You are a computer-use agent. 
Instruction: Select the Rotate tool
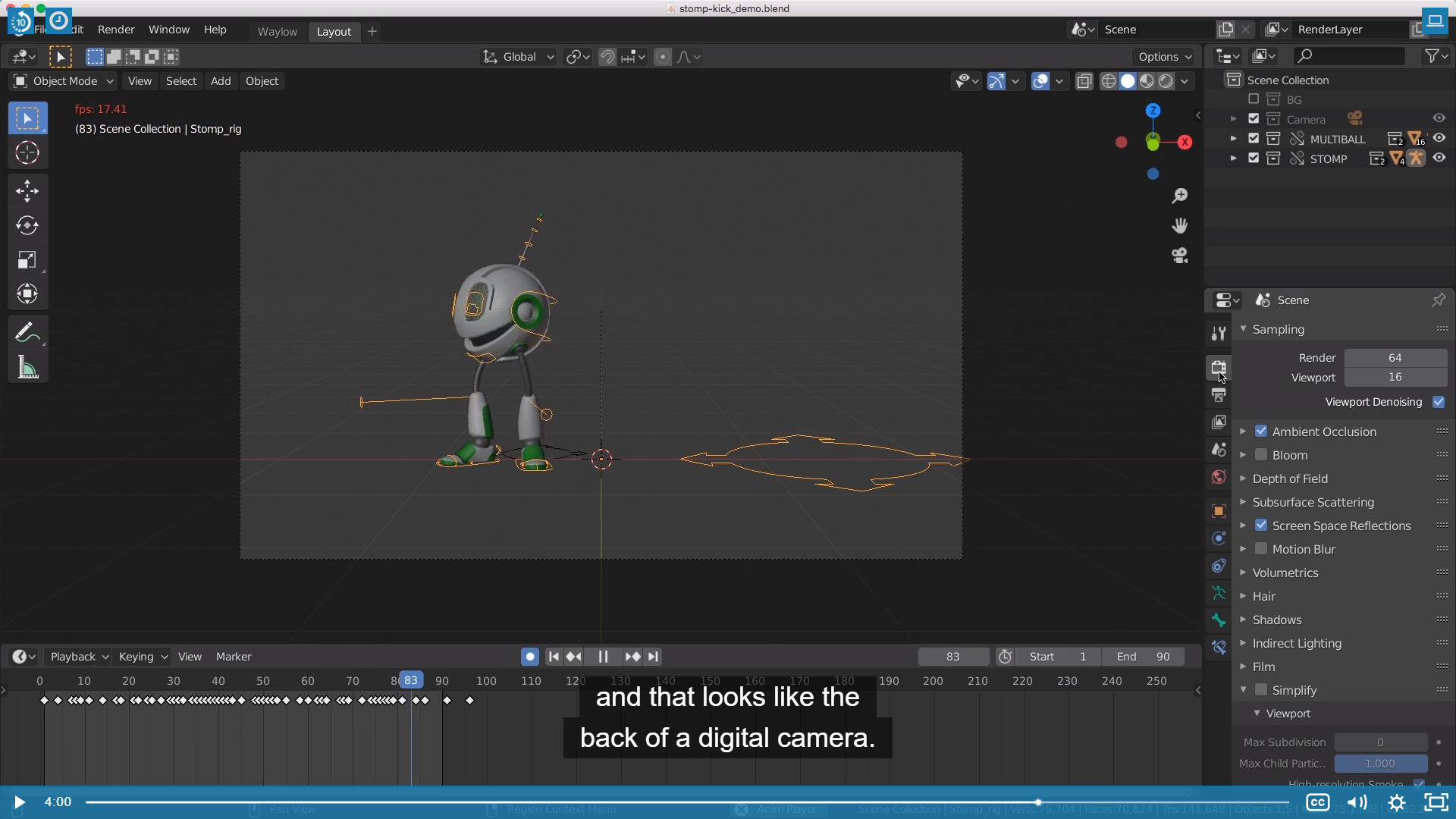(27, 225)
